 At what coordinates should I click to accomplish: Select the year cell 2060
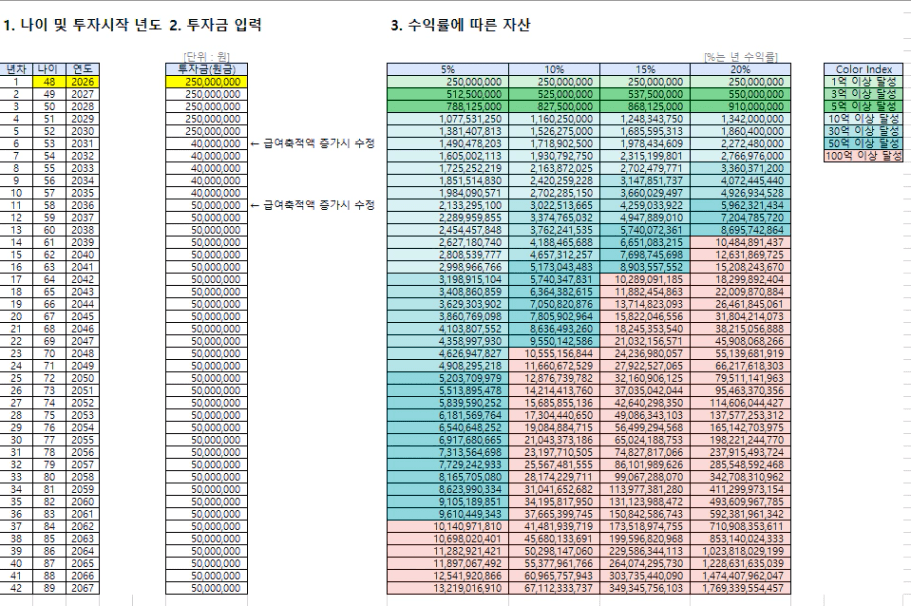pos(83,501)
